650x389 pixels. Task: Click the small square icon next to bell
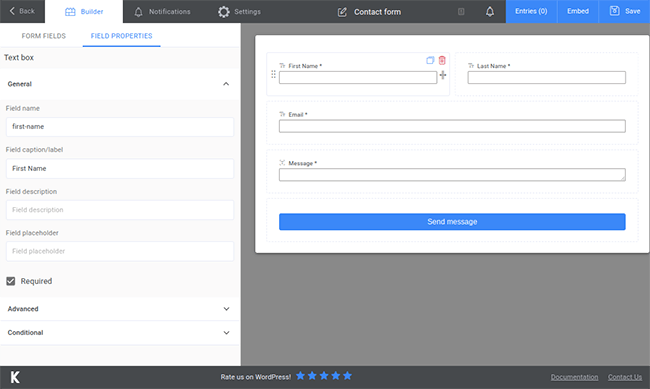pyautogui.click(x=461, y=12)
